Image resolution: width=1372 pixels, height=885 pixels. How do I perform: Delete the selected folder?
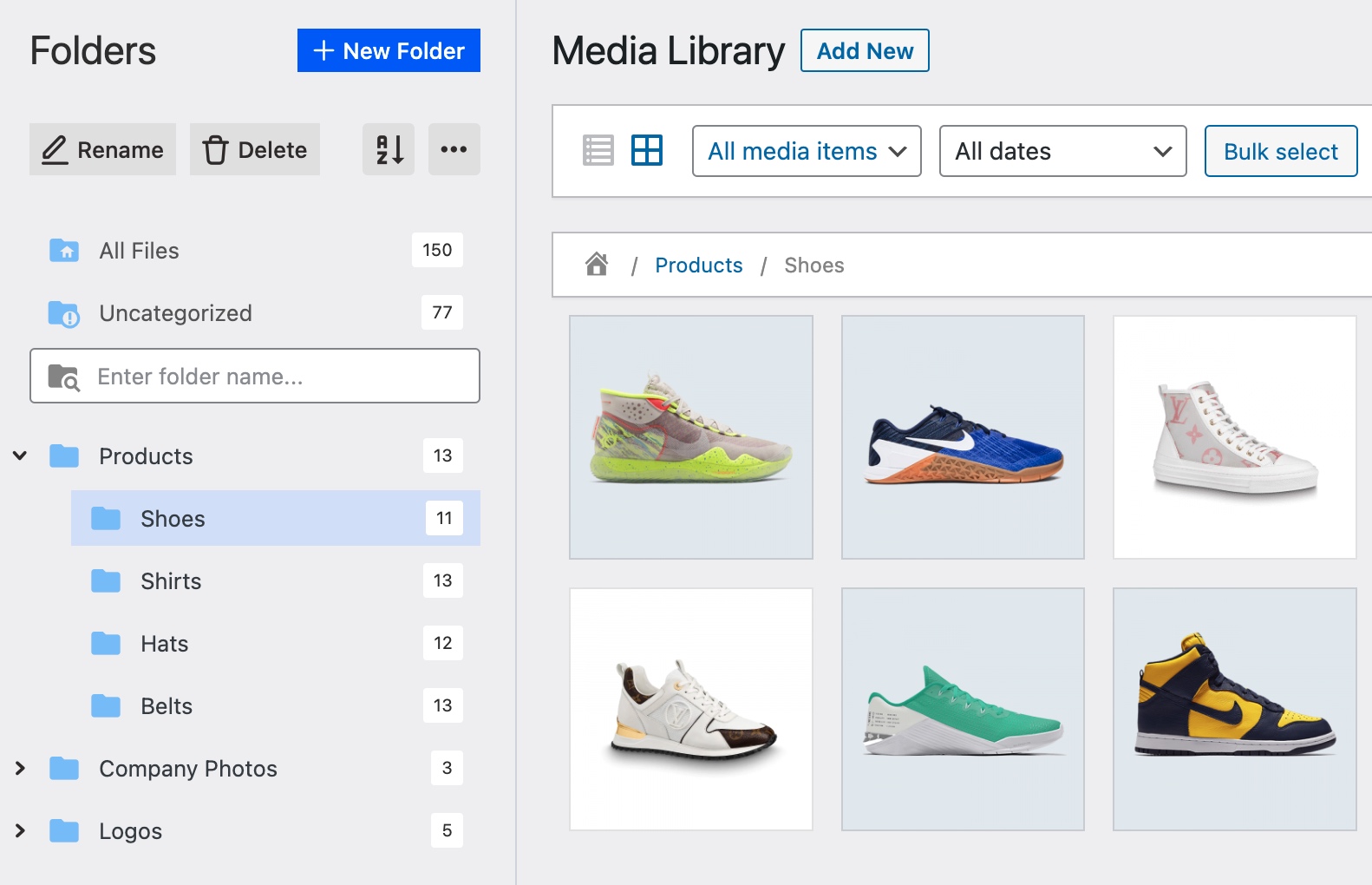click(255, 149)
